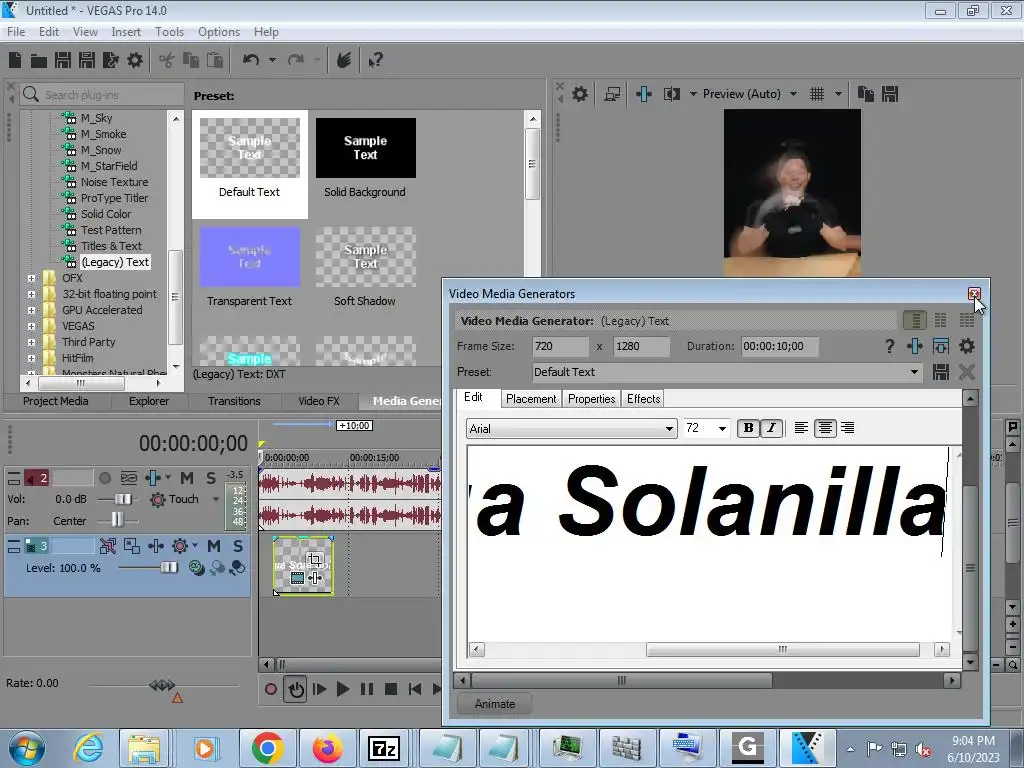The image size is (1024, 768).
Task: Enable preview on external monitor icon
Action: (612, 94)
